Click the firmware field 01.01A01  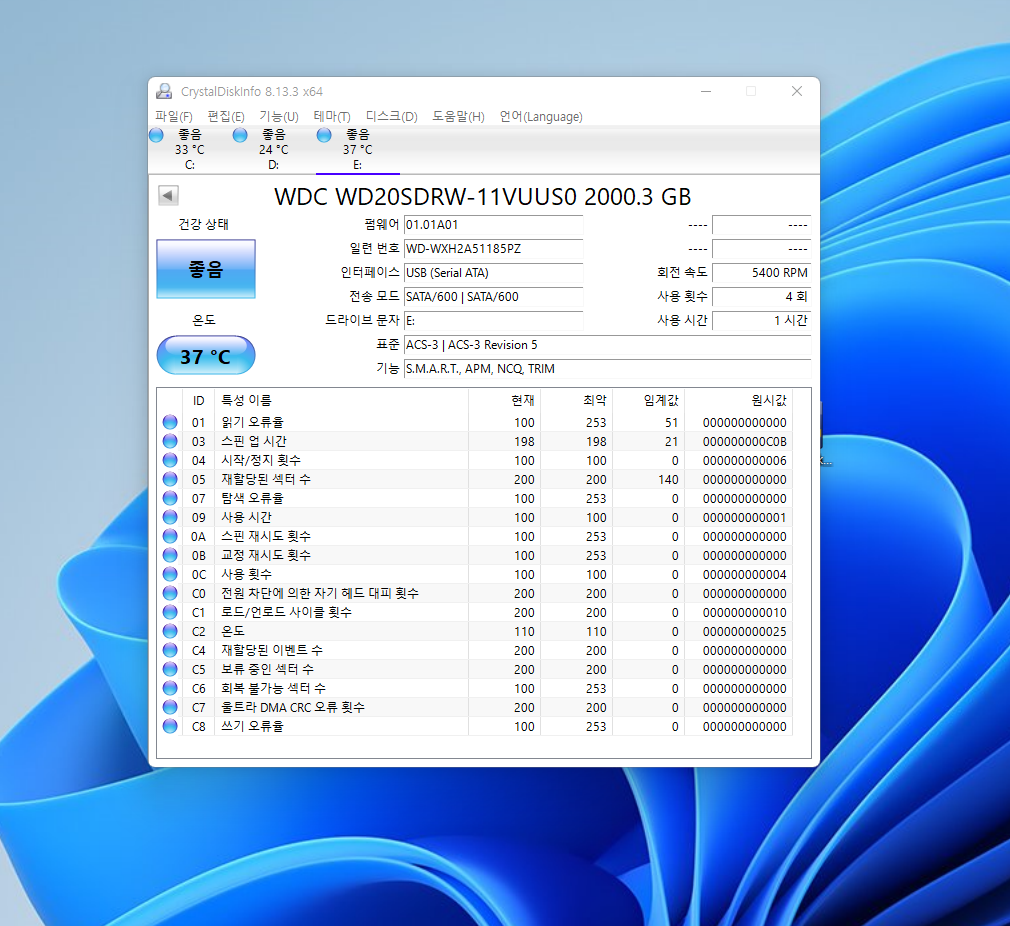[493, 225]
